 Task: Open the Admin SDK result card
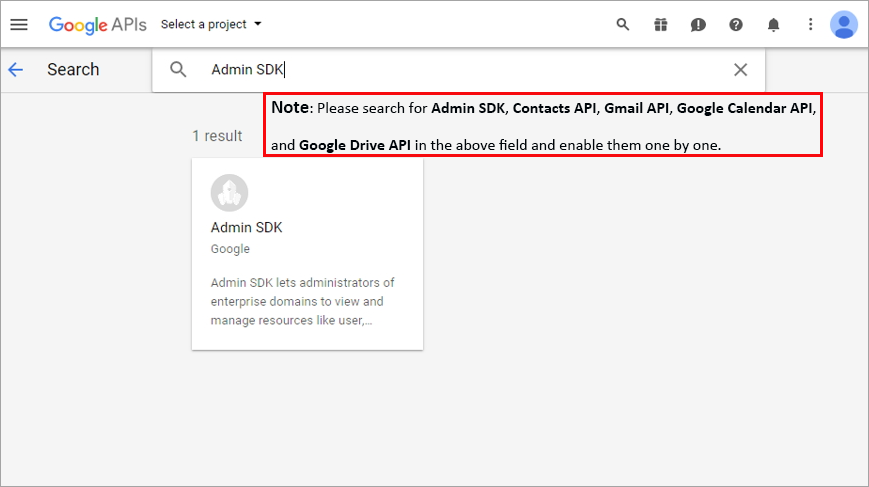click(x=308, y=254)
